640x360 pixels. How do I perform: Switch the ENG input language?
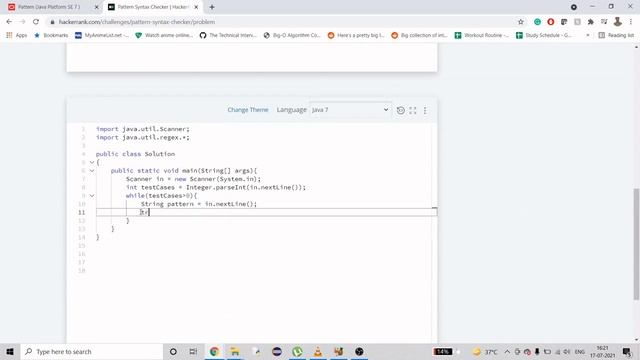[580, 351]
